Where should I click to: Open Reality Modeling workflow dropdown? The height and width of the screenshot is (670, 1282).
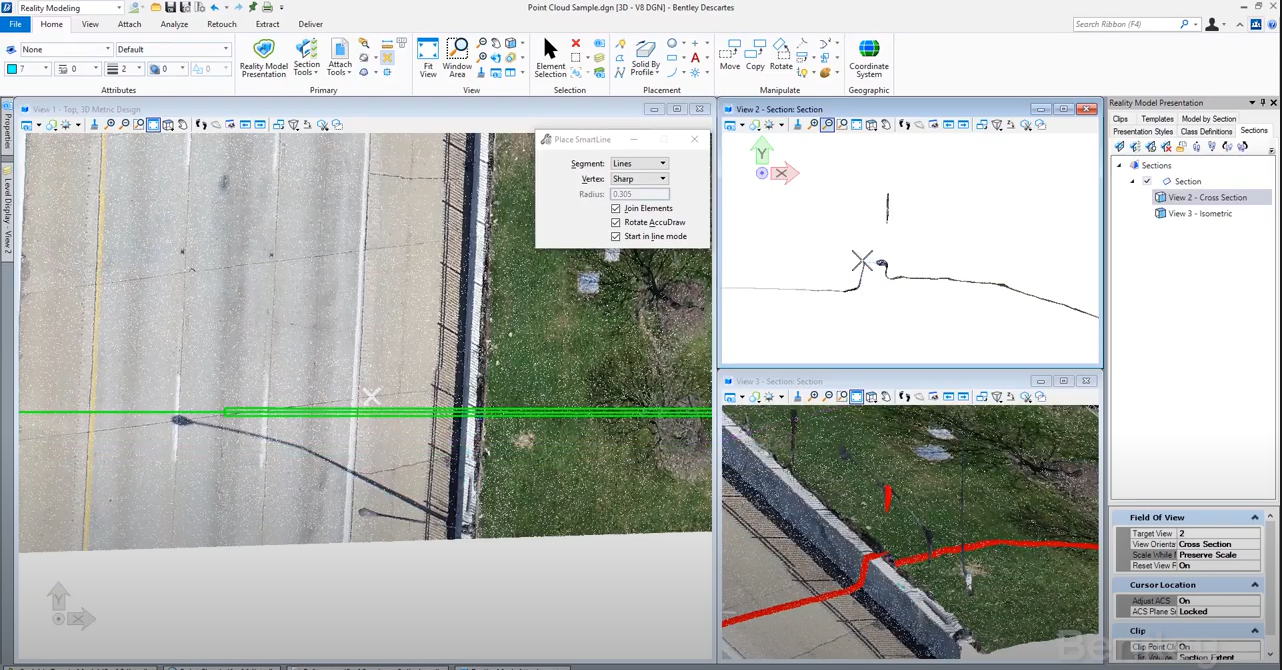(70, 8)
